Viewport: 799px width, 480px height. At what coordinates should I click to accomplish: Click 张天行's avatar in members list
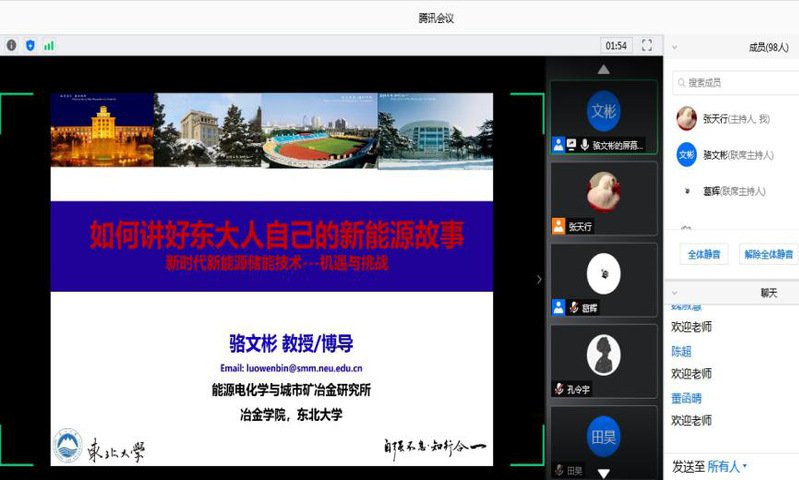click(686, 118)
